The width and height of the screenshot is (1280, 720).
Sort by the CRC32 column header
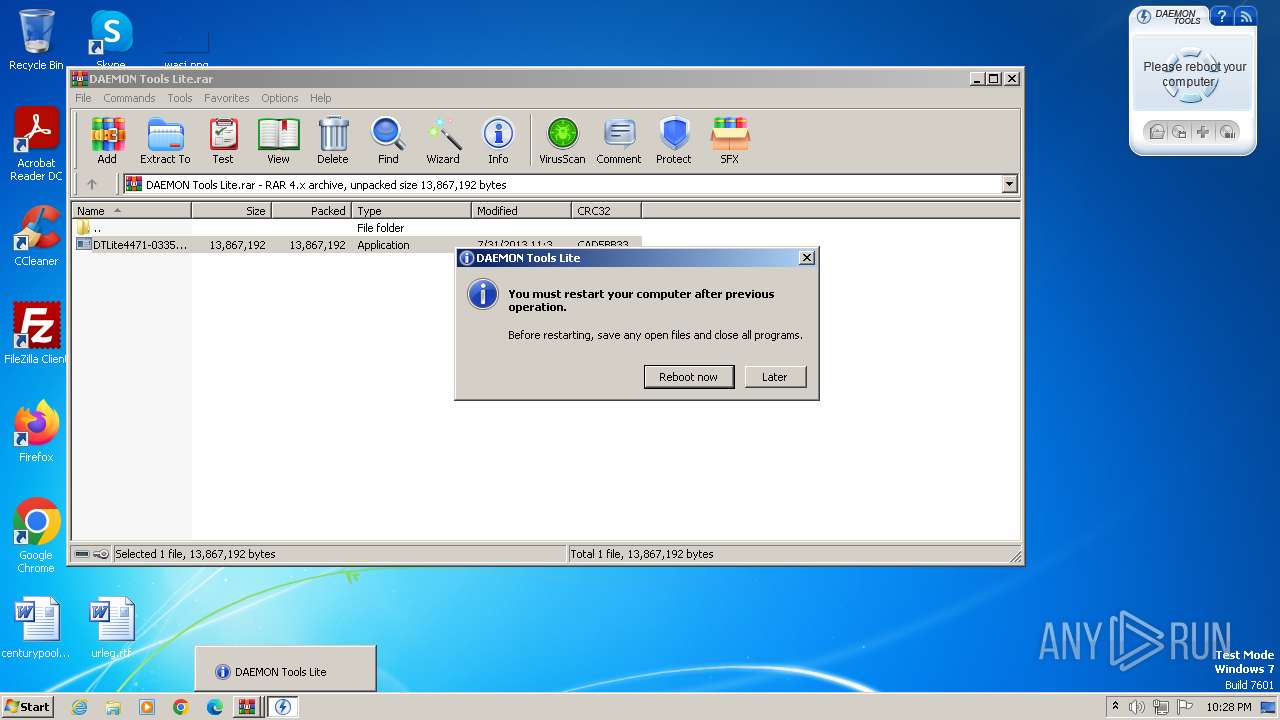606,210
